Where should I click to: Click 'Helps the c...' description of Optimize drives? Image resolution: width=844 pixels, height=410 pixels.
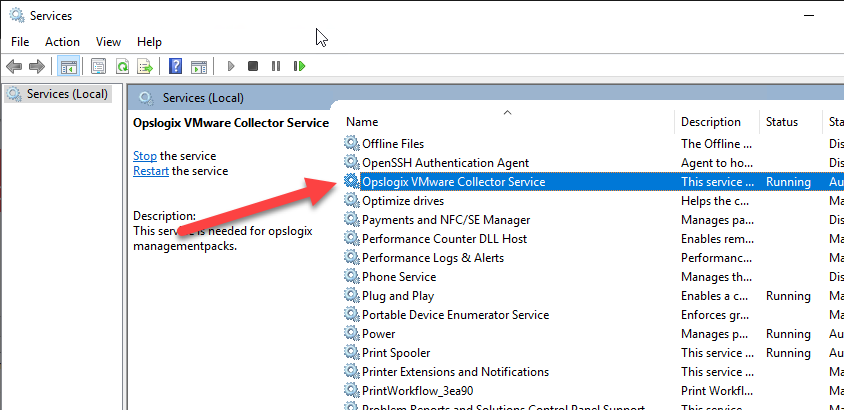(713, 201)
